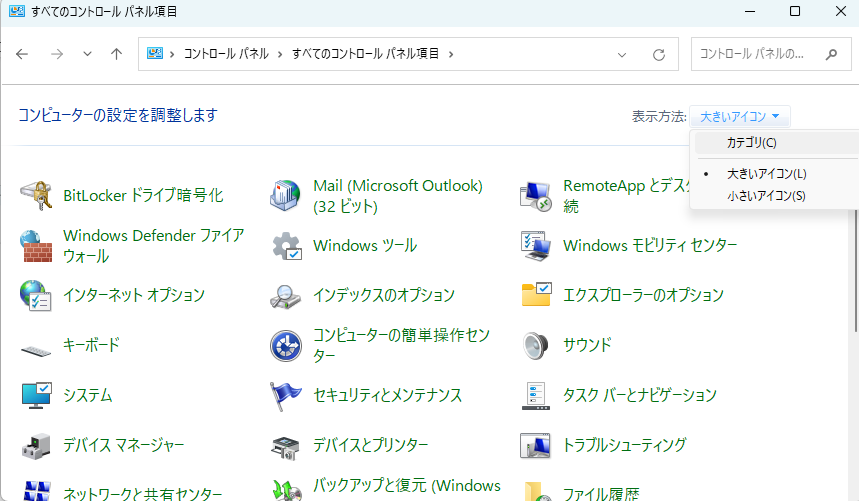Image resolution: width=859 pixels, height=501 pixels.
Task: Go forward with the right arrow
Action: 57,54
